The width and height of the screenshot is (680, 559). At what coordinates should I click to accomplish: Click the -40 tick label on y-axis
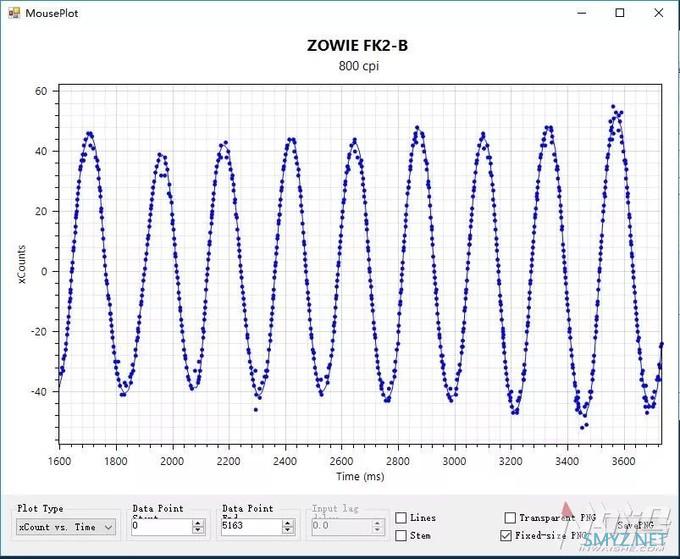point(39,392)
